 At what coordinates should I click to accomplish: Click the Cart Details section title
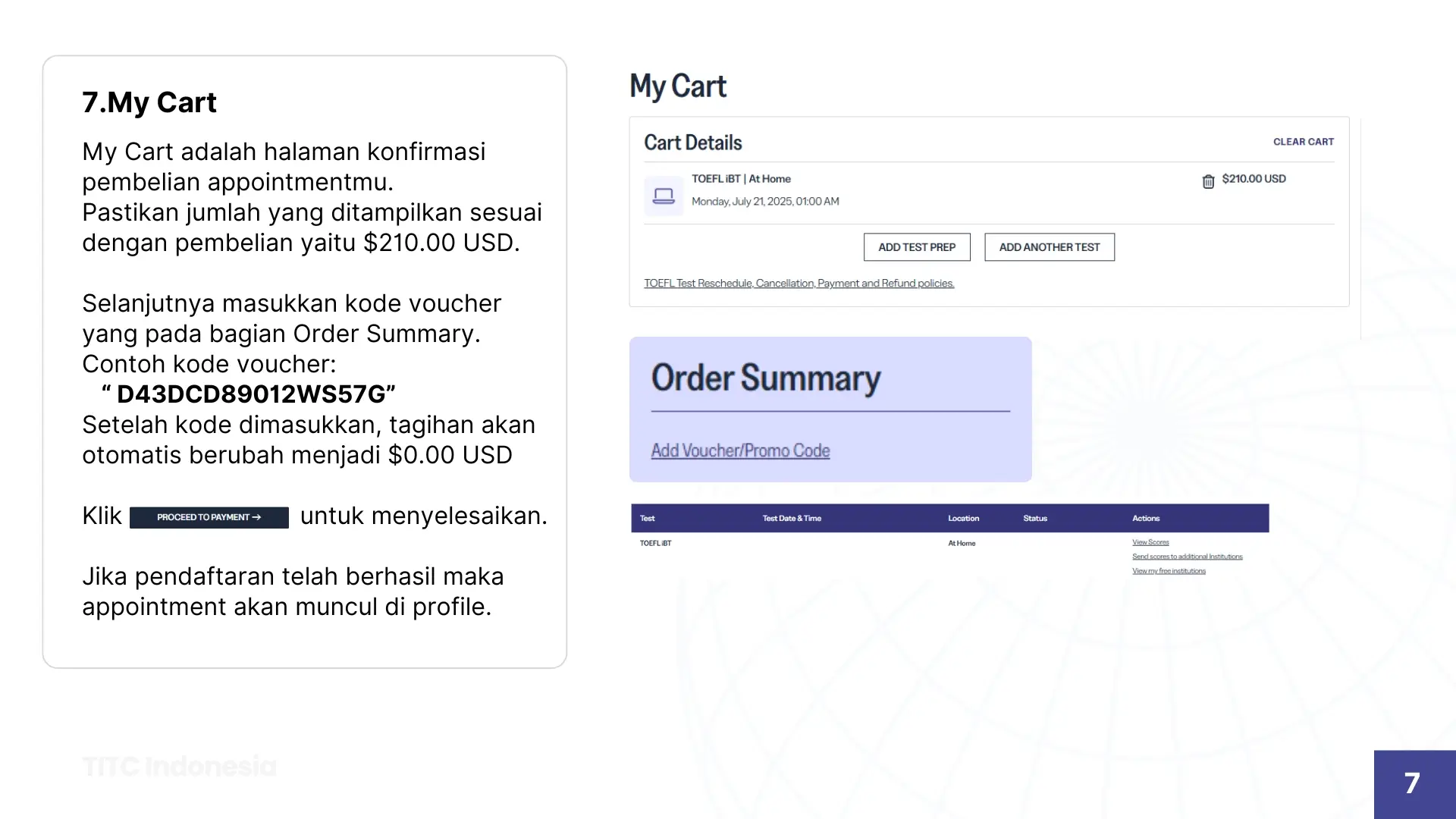[x=692, y=143]
